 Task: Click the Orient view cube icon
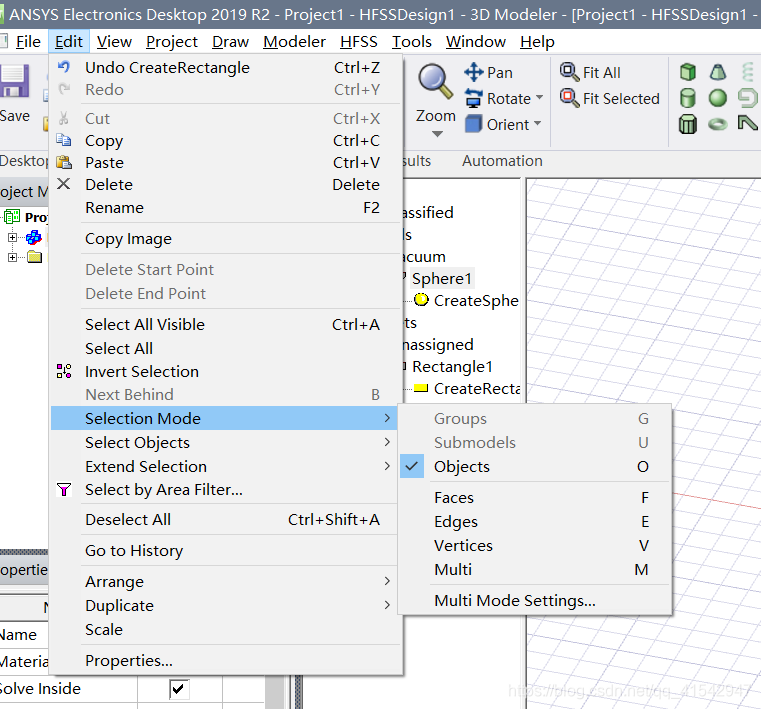click(474, 124)
